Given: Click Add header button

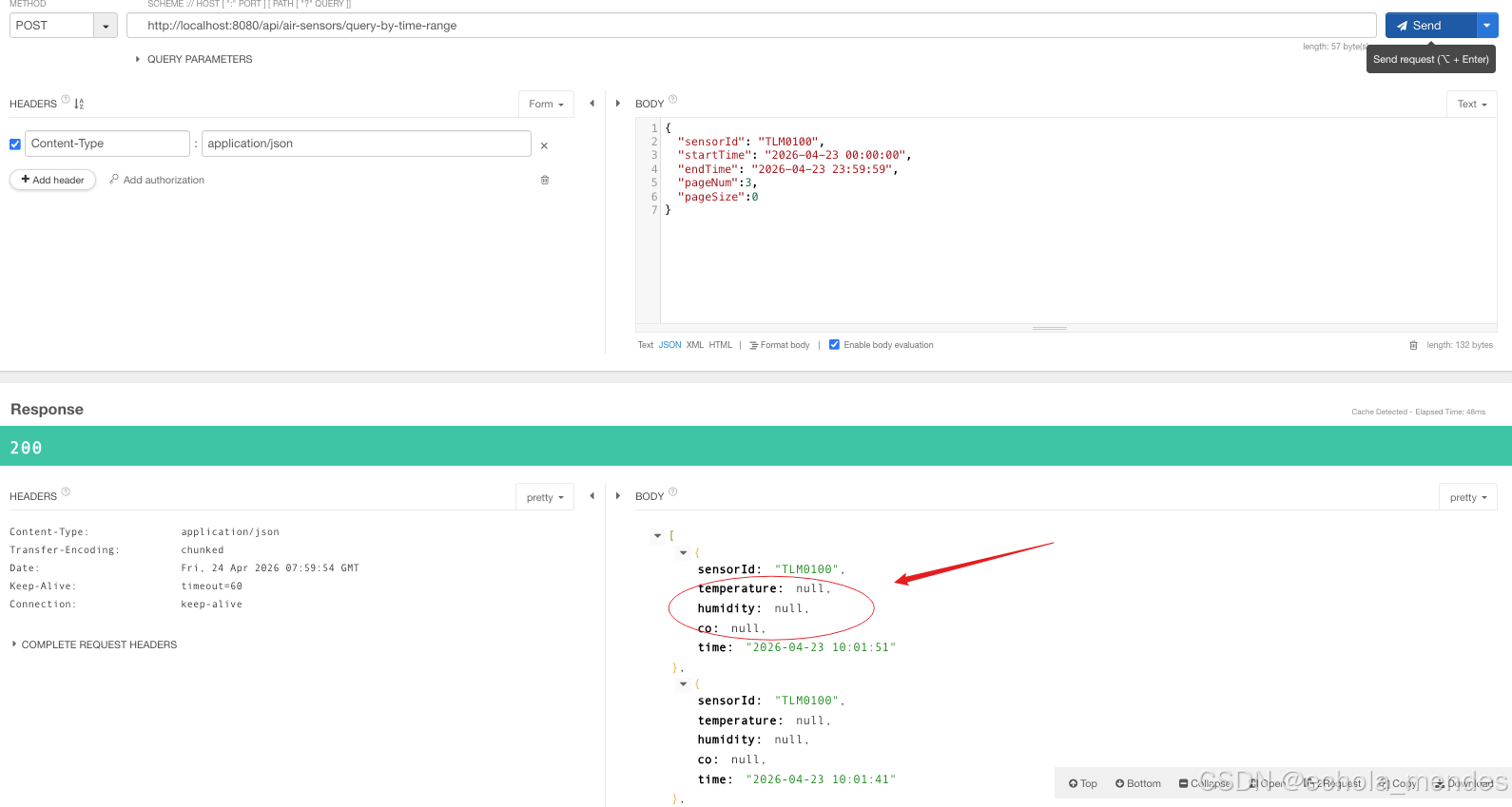Looking at the screenshot, I should [x=53, y=180].
